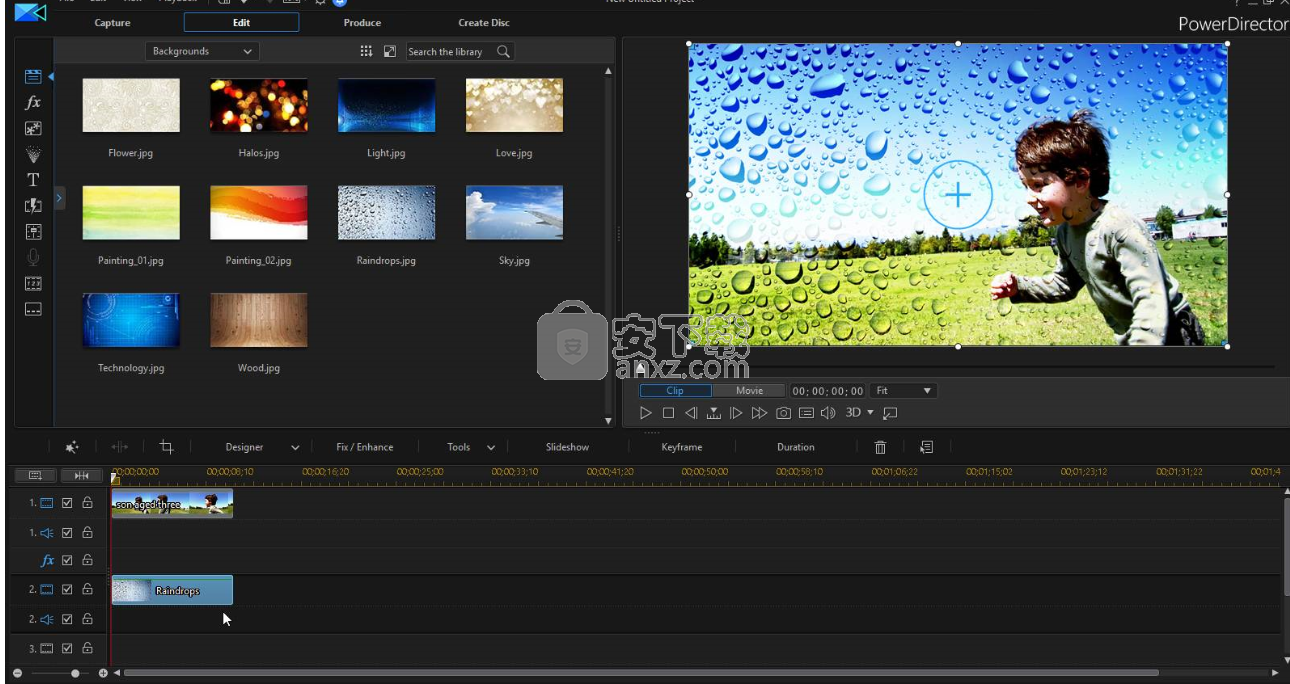
Task: Disable video track 3 checkbox
Action: click(68, 648)
